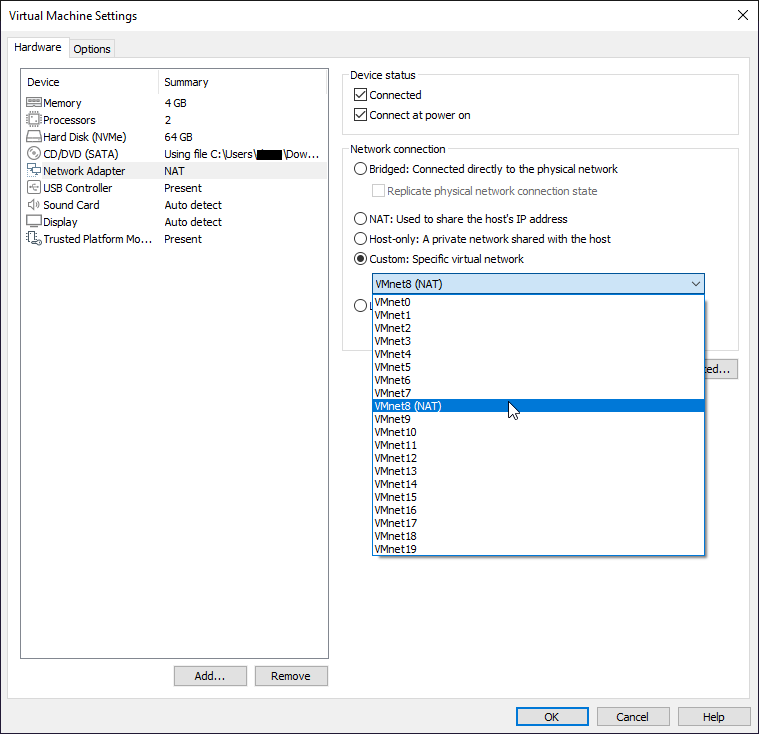Choose NAT network connection option
759x734 pixels.
[360, 219]
